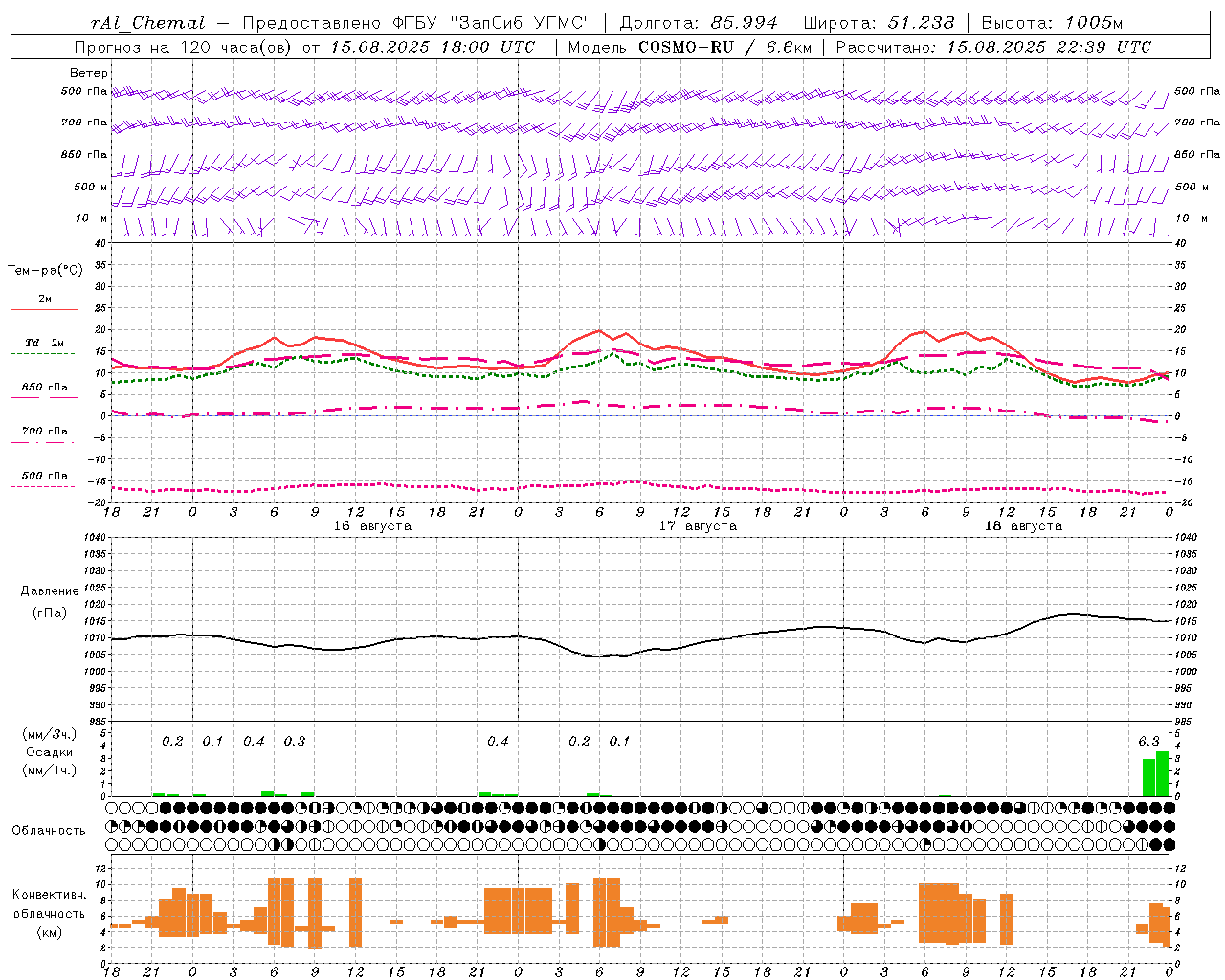Select the provider text ФГБУ "ЗапСиб УГМС"

[493, 23]
